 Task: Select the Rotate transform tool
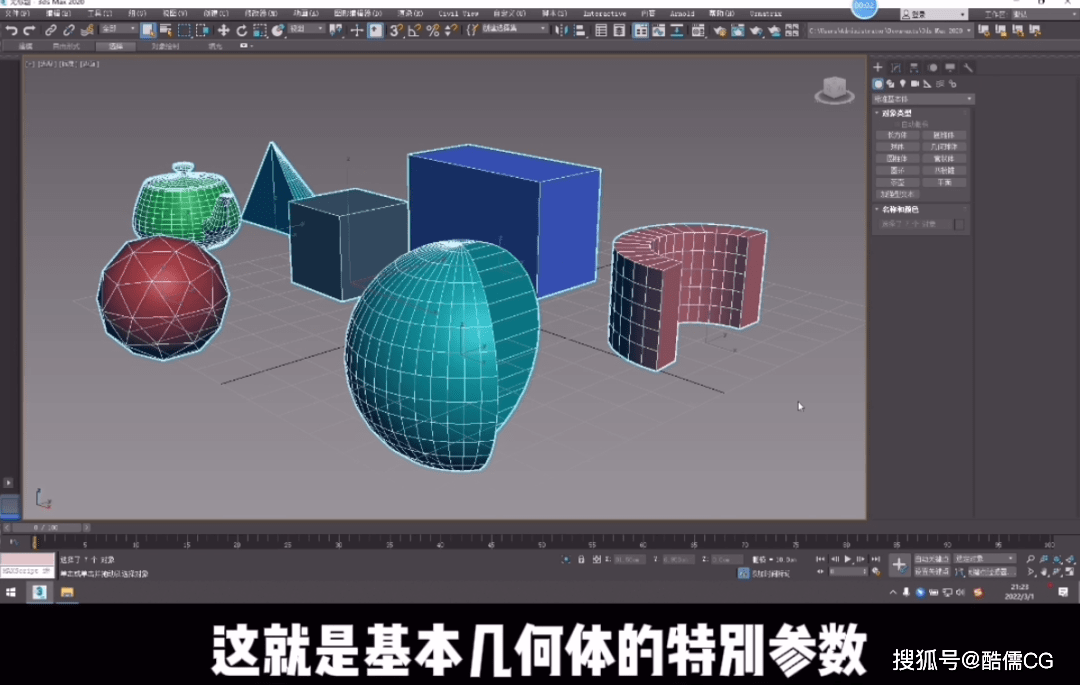pyautogui.click(x=242, y=30)
